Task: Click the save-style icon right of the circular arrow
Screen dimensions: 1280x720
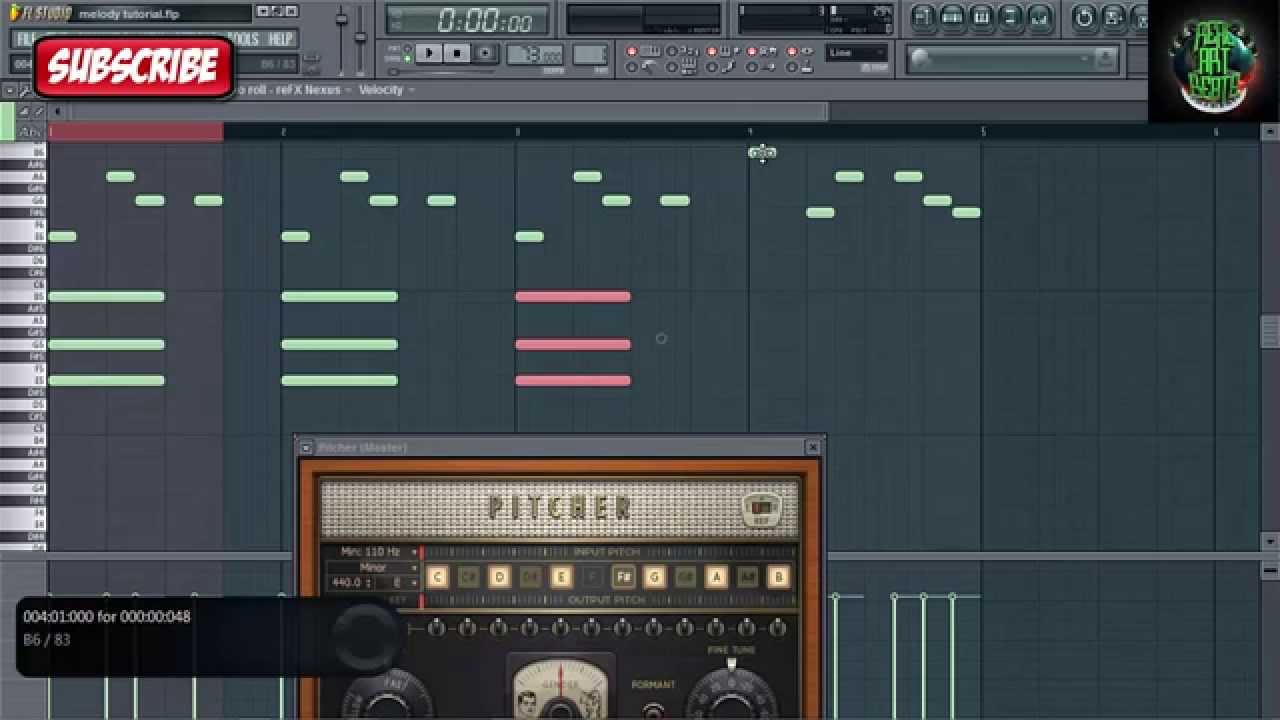Action: point(1113,17)
